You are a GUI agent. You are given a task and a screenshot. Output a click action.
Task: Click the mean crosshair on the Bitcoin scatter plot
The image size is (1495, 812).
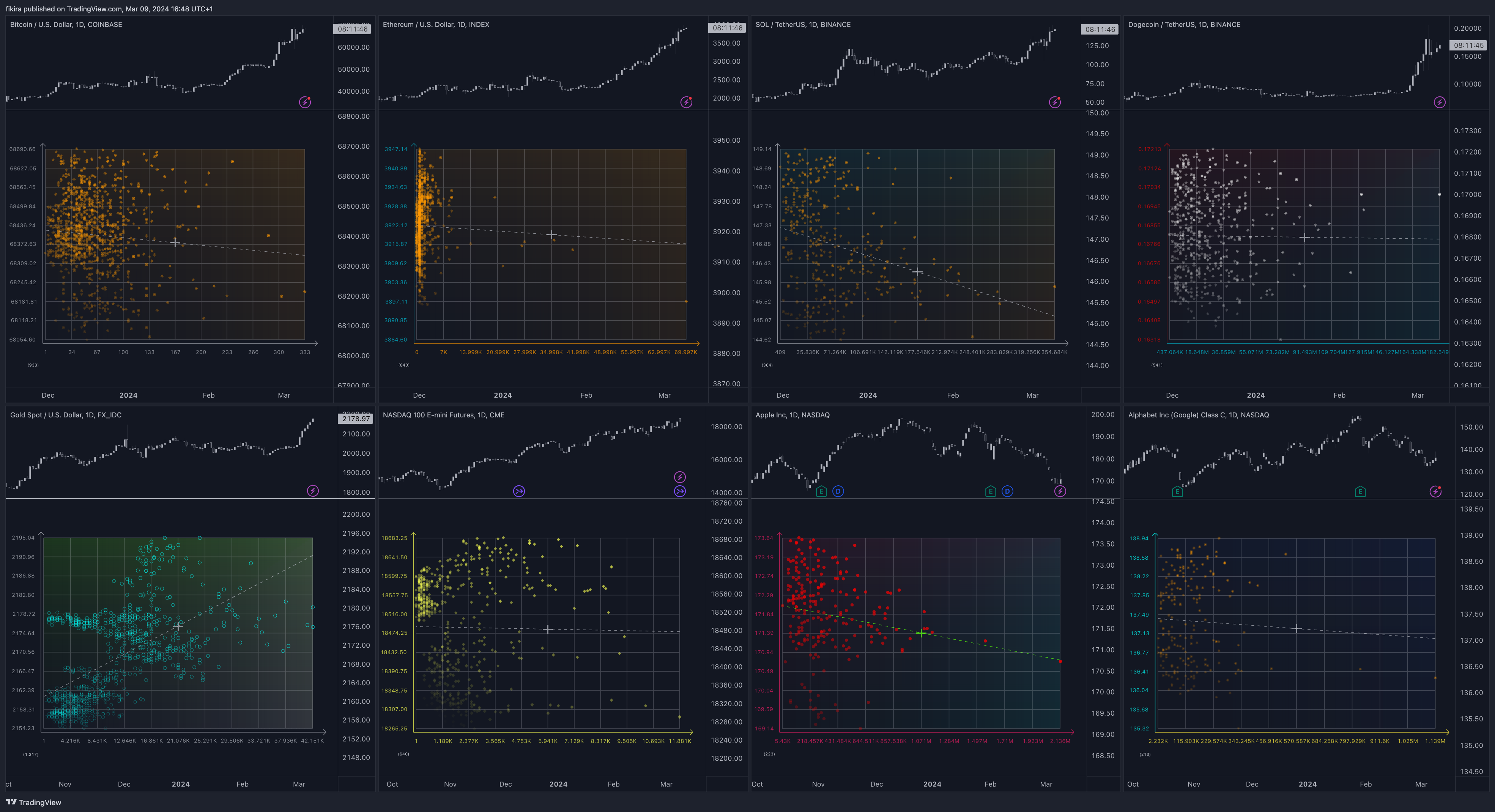click(x=175, y=242)
